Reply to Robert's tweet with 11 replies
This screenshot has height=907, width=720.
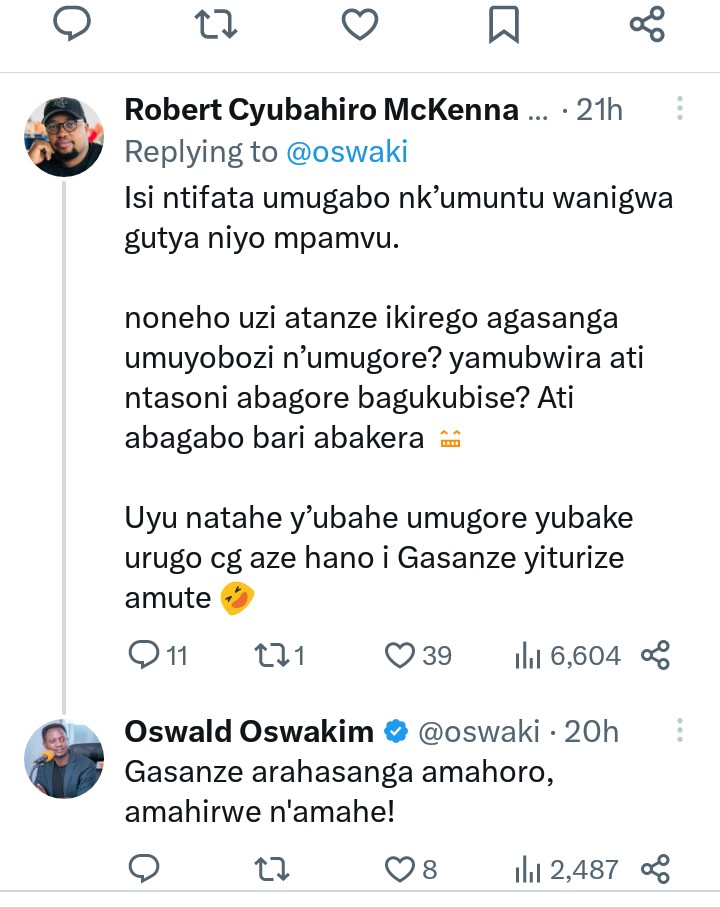pyautogui.click(x=146, y=655)
